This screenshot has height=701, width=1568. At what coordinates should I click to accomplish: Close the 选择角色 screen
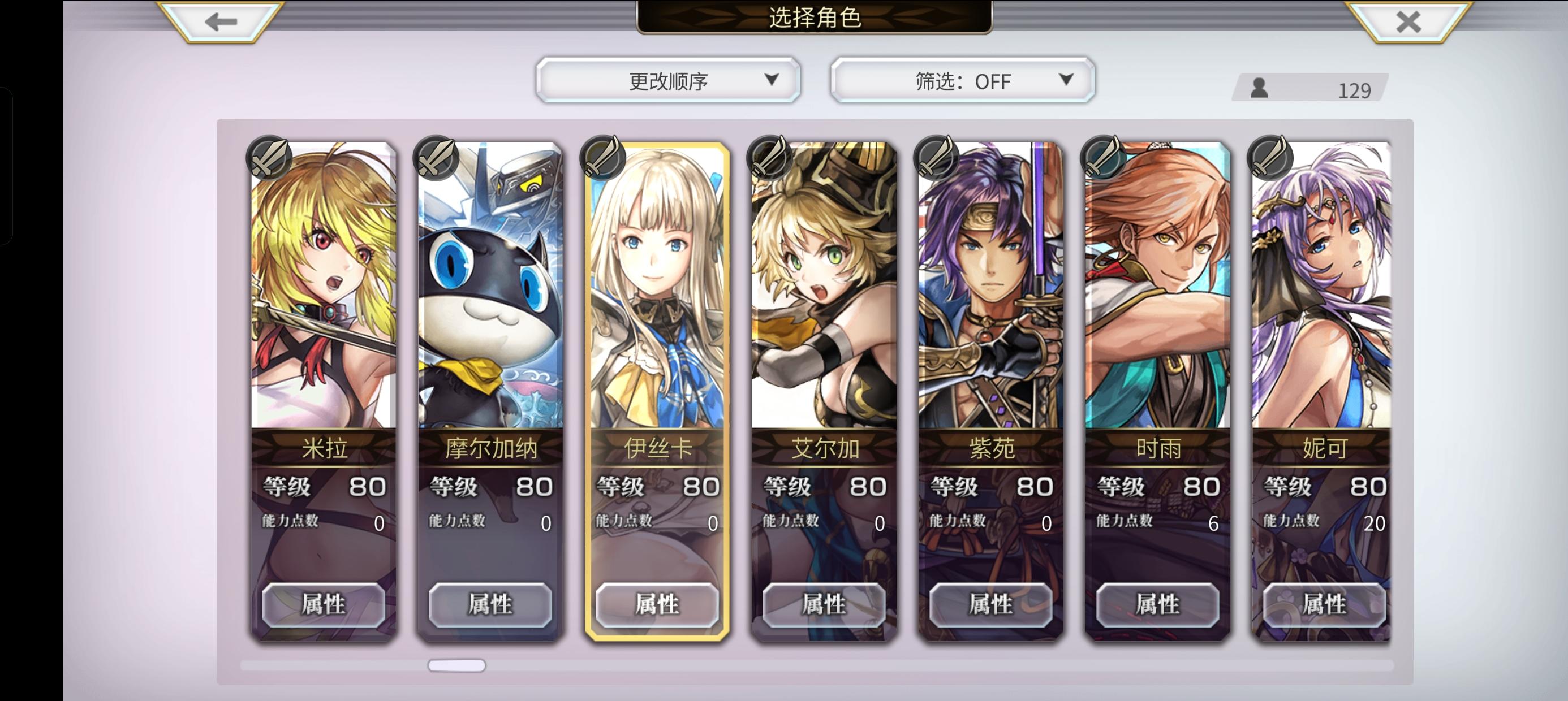tap(1408, 22)
